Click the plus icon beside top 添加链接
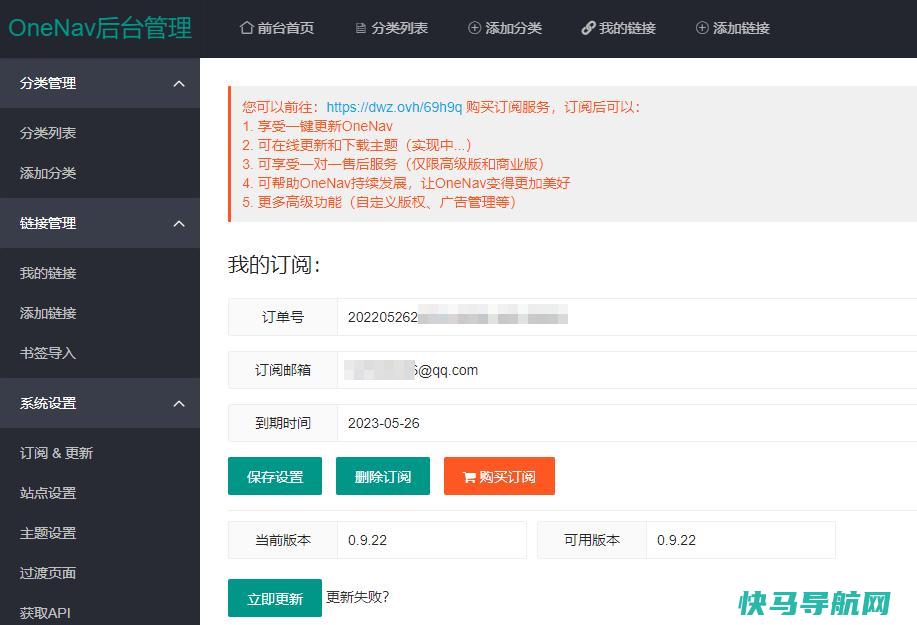Image resolution: width=917 pixels, height=625 pixels. [702, 27]
